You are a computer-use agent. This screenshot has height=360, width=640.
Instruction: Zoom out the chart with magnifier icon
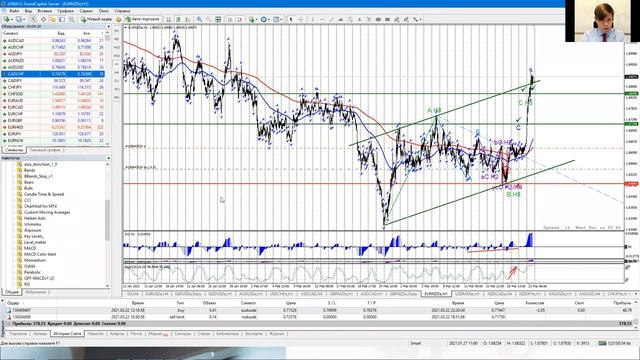(x=208, y=19)
